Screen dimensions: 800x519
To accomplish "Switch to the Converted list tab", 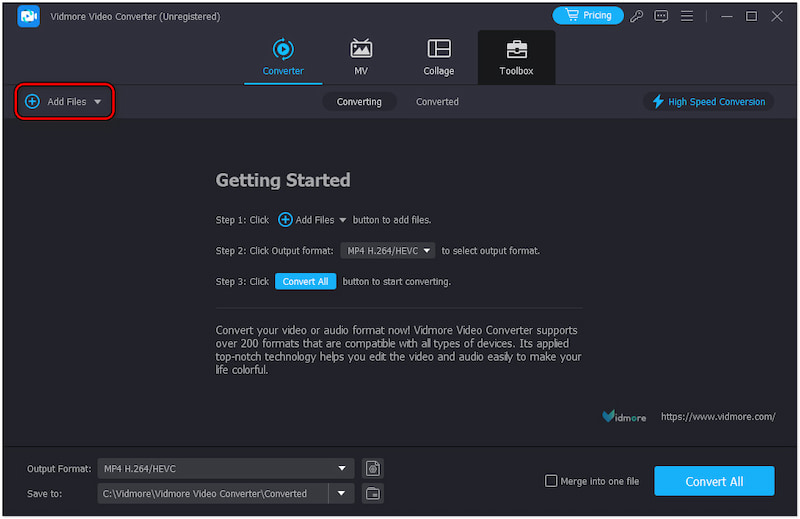I will click(x=437, y=102).
